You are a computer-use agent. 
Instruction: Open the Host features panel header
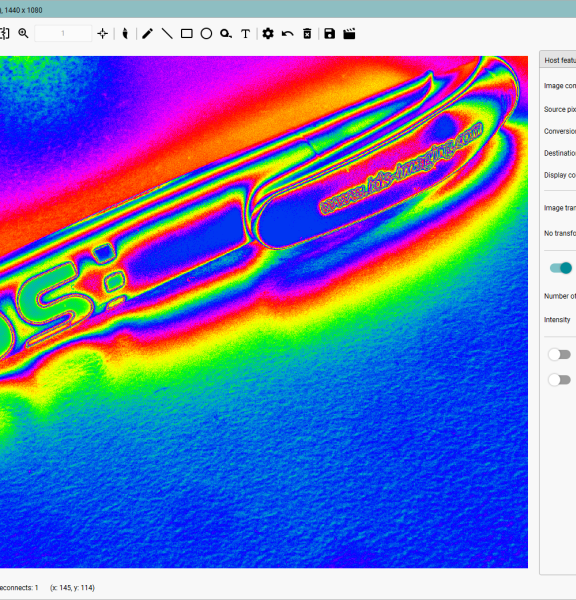coord(558,60)
